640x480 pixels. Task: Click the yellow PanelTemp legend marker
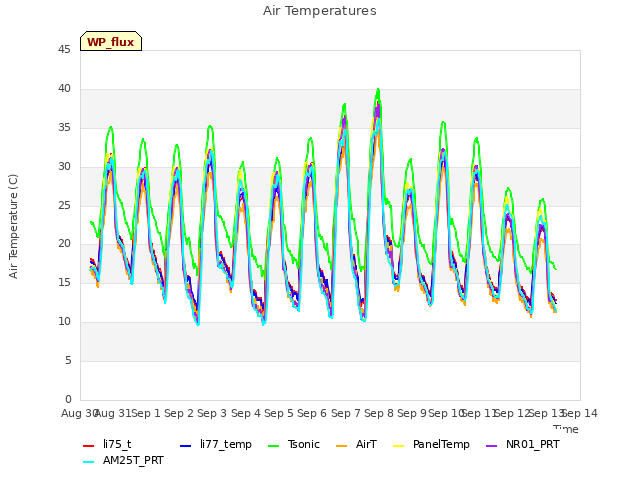[398, 446]
